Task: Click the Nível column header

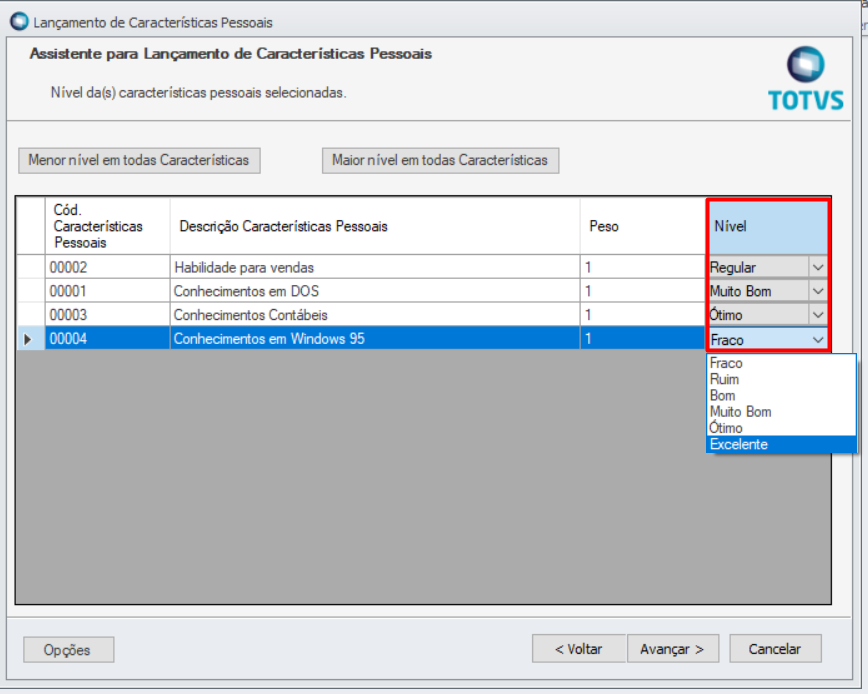Action: click(x=767, y=226)
